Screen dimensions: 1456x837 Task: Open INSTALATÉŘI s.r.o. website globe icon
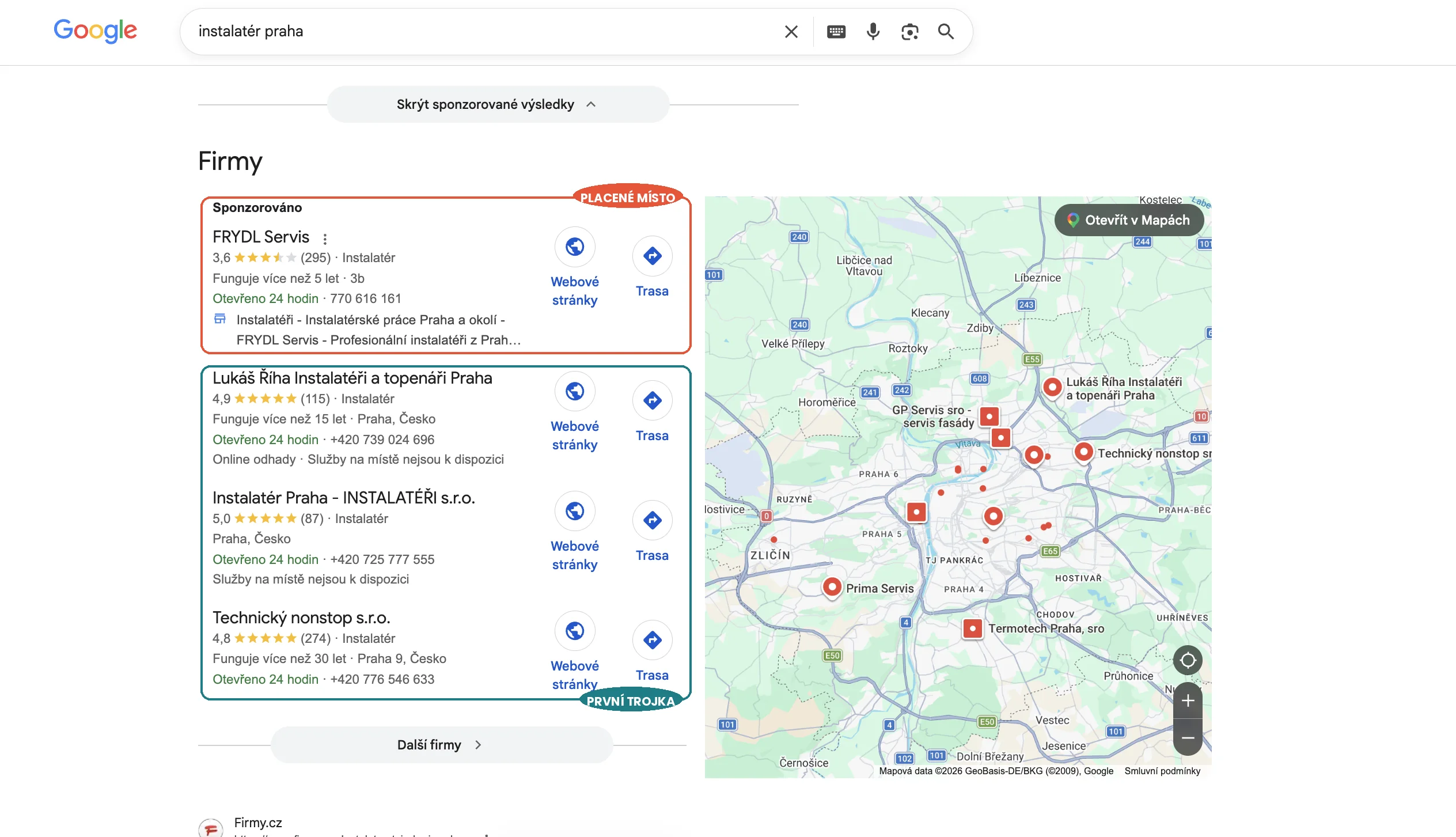(575, 512)
